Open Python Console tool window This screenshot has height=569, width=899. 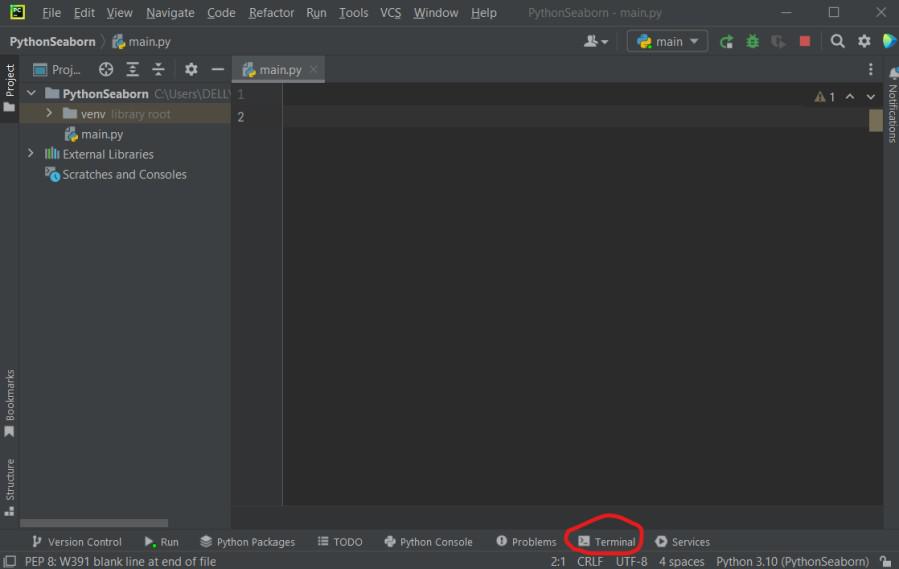429,541
